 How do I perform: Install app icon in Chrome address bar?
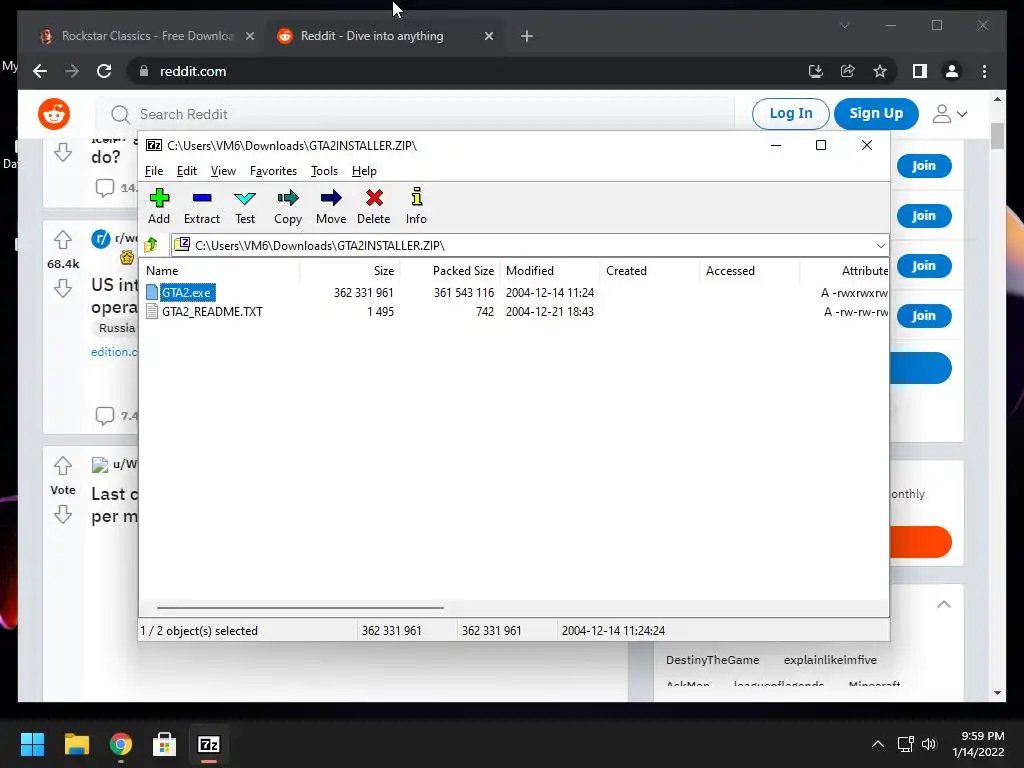(816, 71)
